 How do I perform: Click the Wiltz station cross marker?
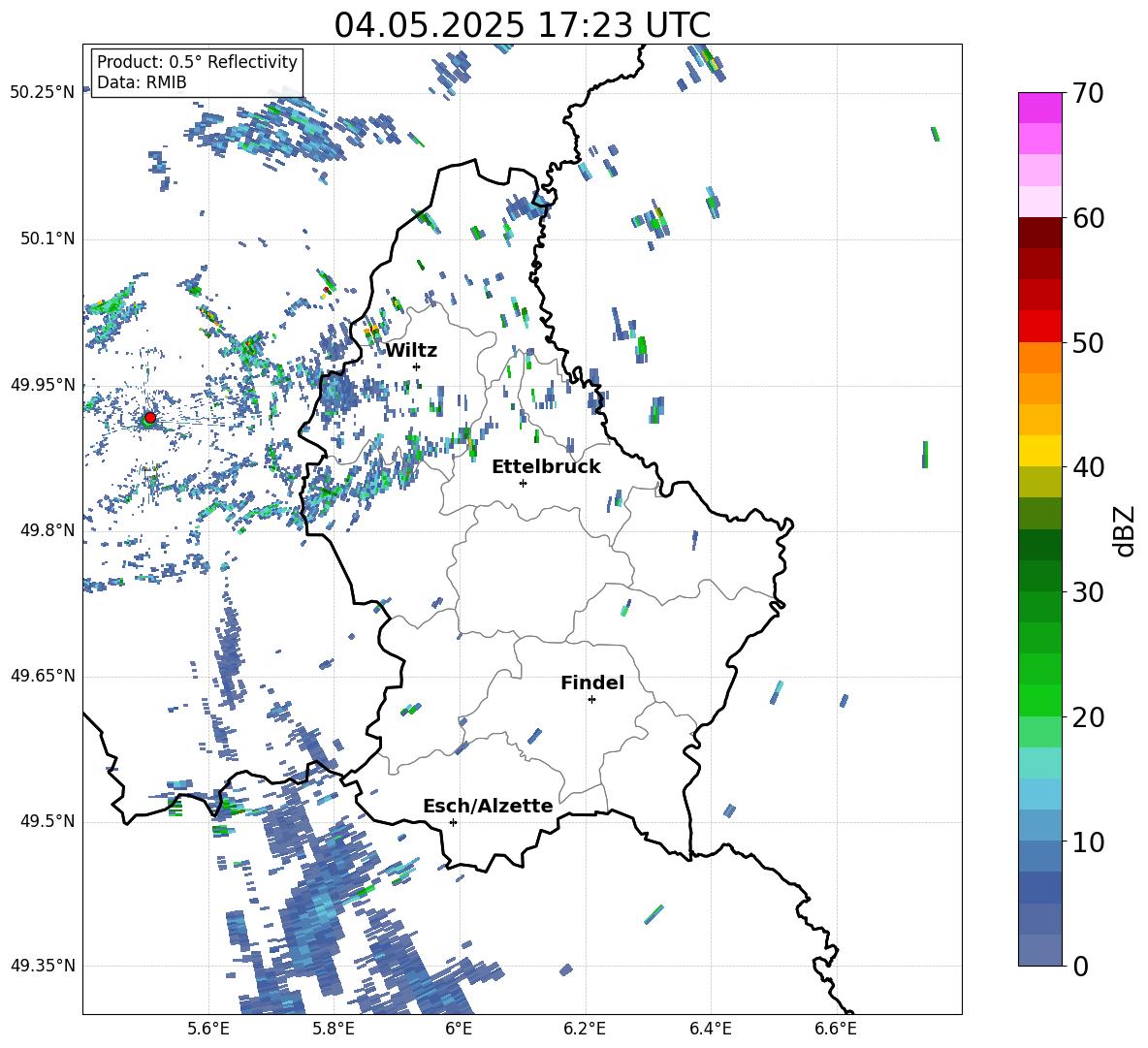click(x=417, y=366)
